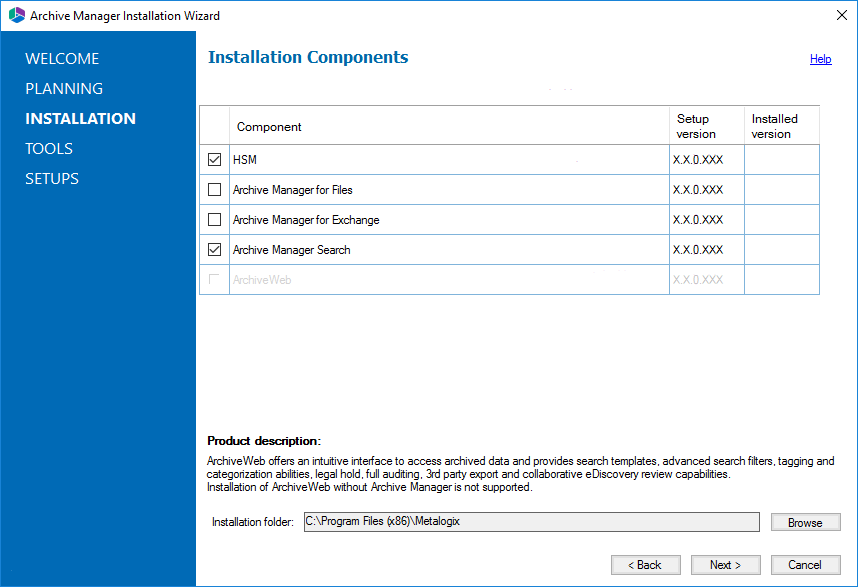Select the INSTALLATION sidebar item
Viewport: 858px width, 587px height.
coord(80,119)
